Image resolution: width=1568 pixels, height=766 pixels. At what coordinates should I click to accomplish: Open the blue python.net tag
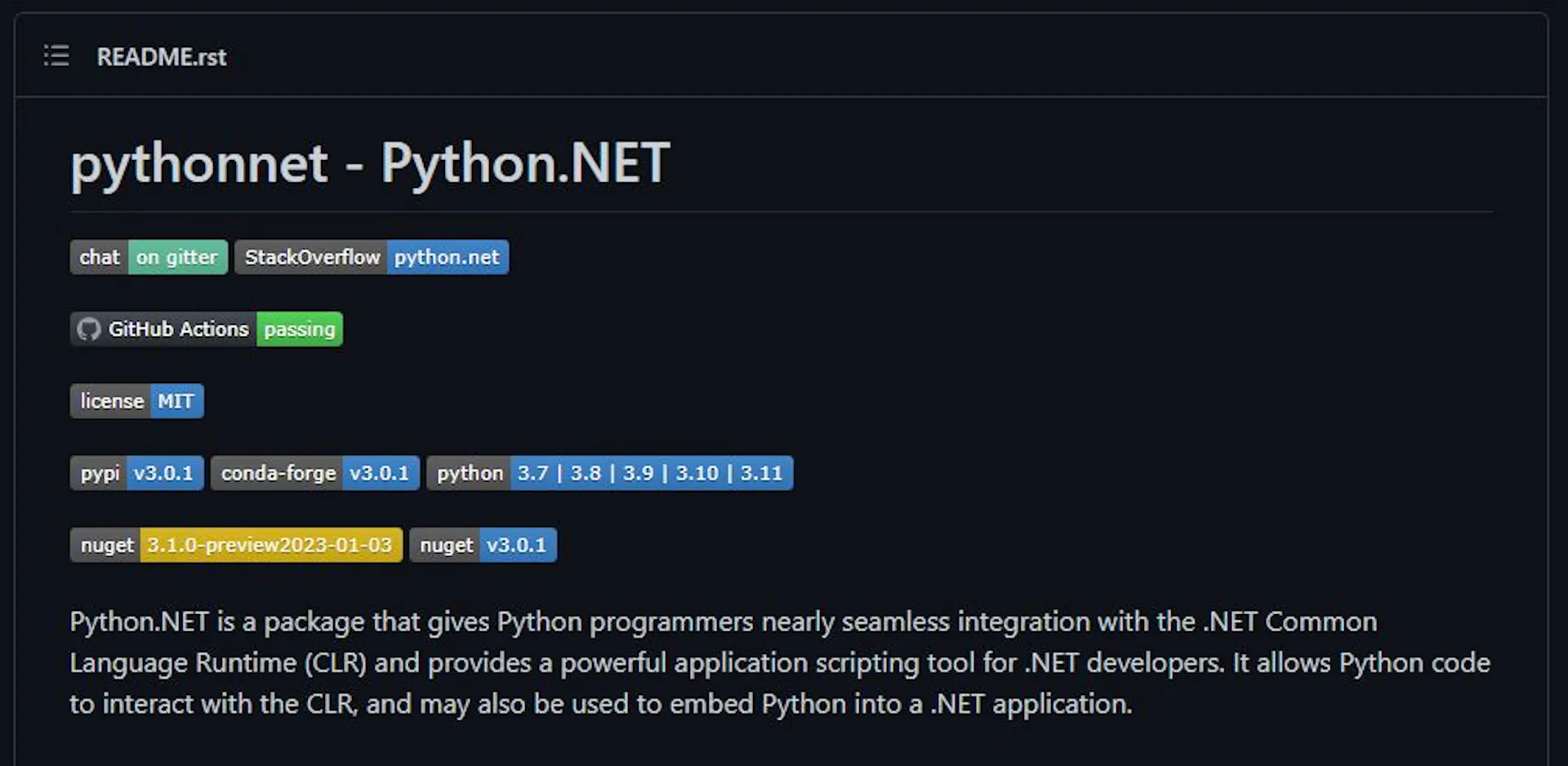(x=448, y=257)
